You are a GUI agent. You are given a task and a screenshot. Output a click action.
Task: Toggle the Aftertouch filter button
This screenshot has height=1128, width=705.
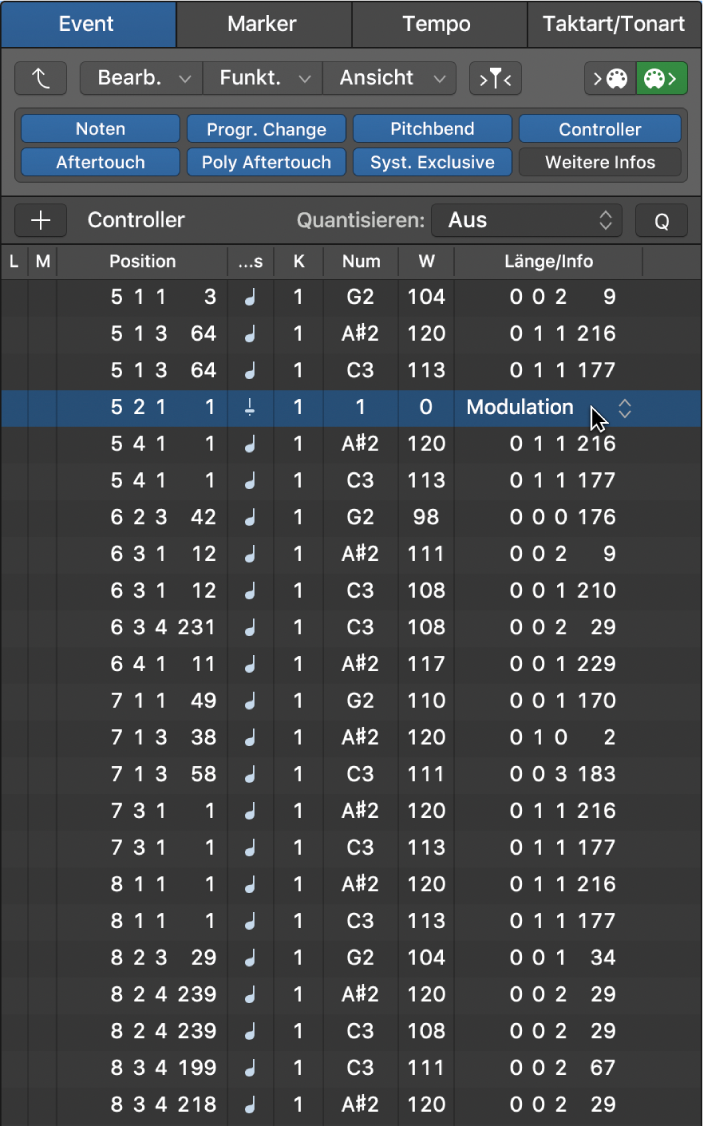pyautogui.click(x=100, y=162)
